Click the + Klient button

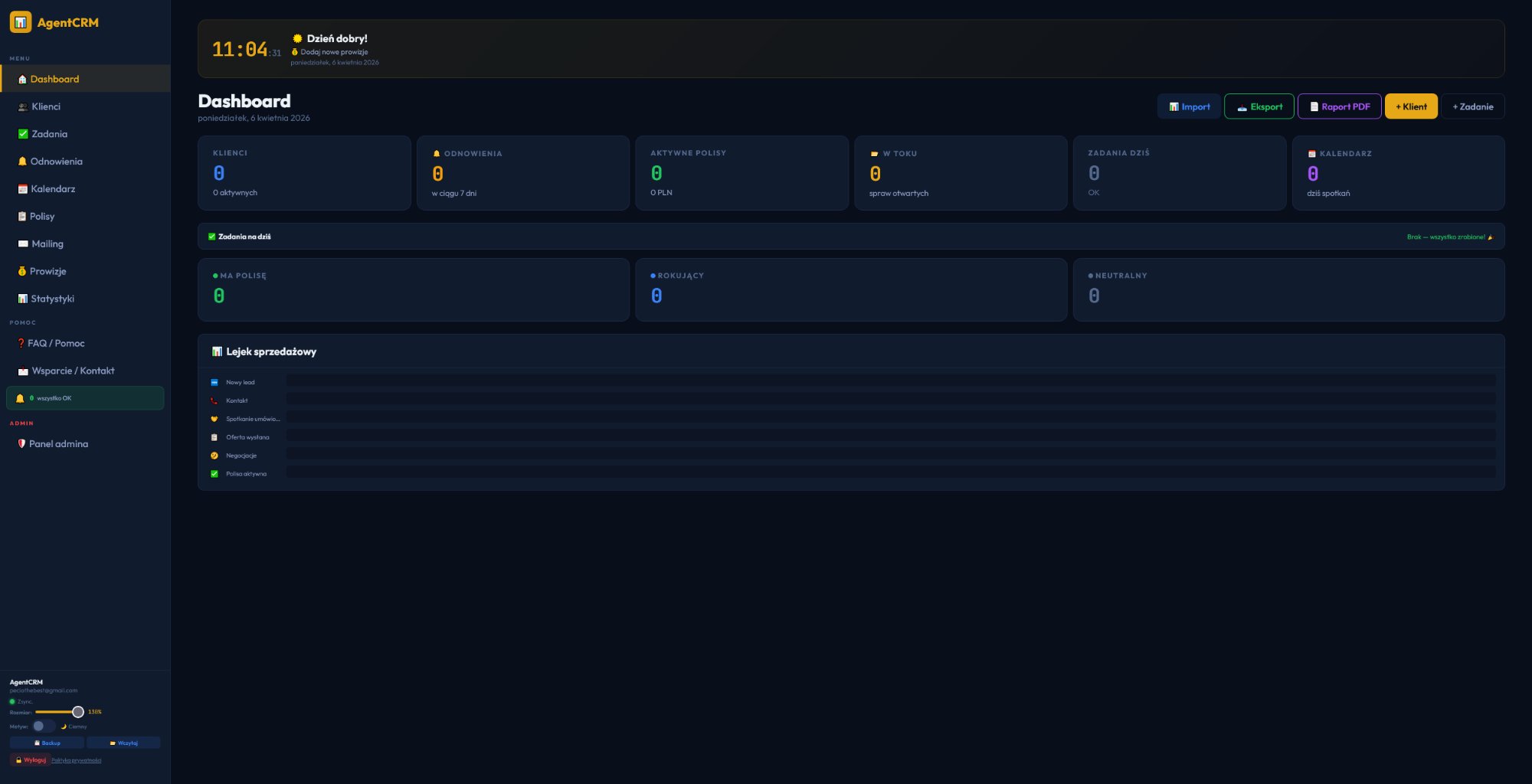pos(1411,106)
